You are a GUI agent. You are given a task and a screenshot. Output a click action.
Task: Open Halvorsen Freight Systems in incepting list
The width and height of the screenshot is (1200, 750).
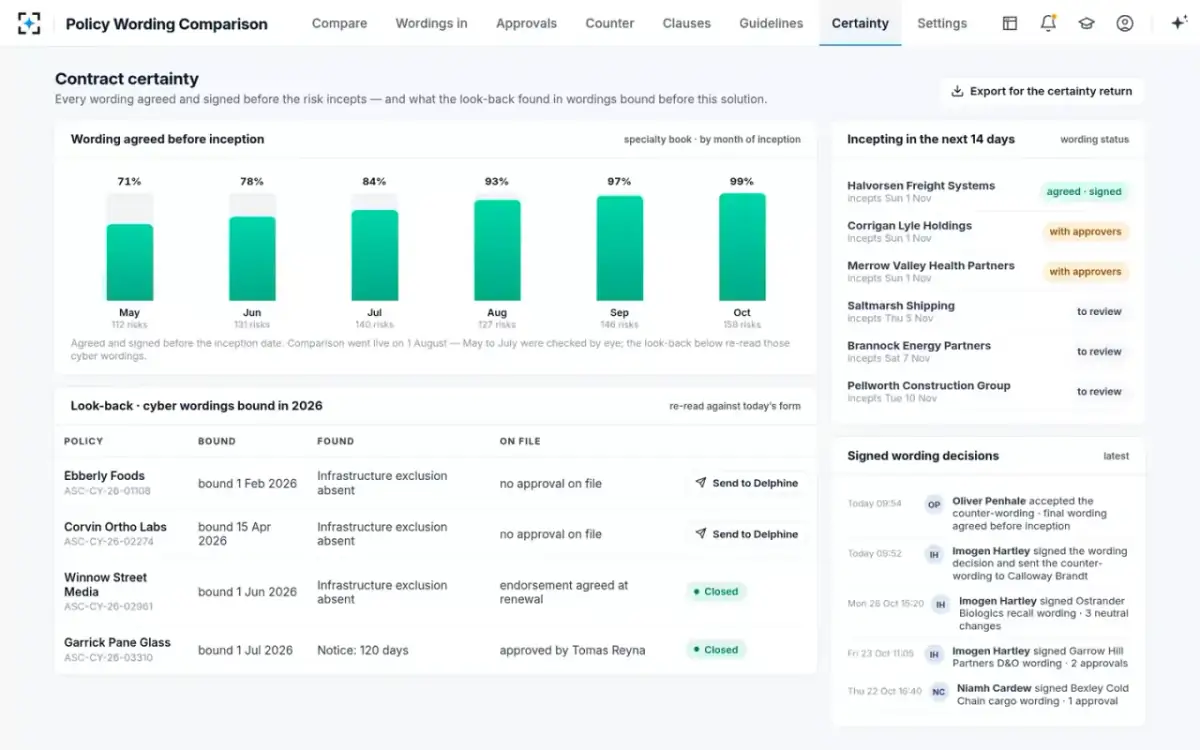point(988,192)
